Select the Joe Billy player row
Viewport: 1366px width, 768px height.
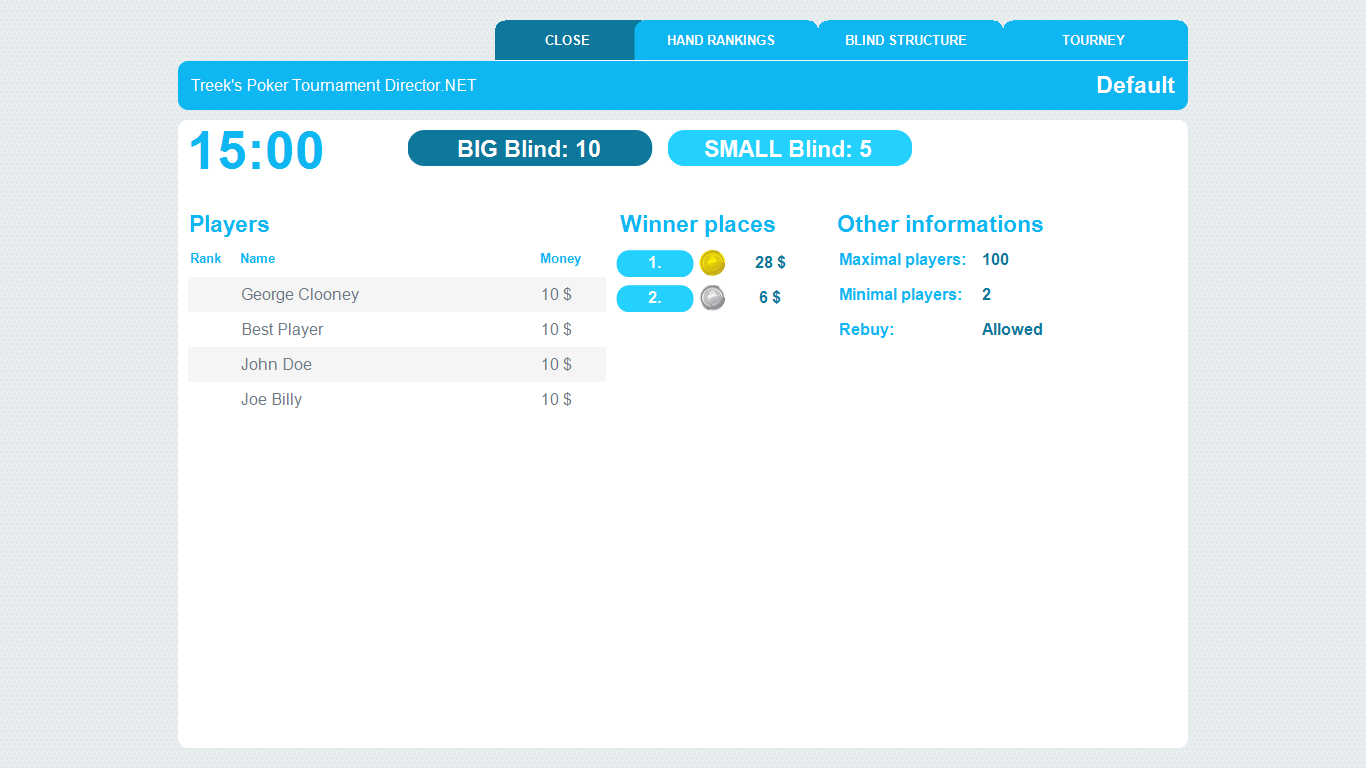[397, 399]
